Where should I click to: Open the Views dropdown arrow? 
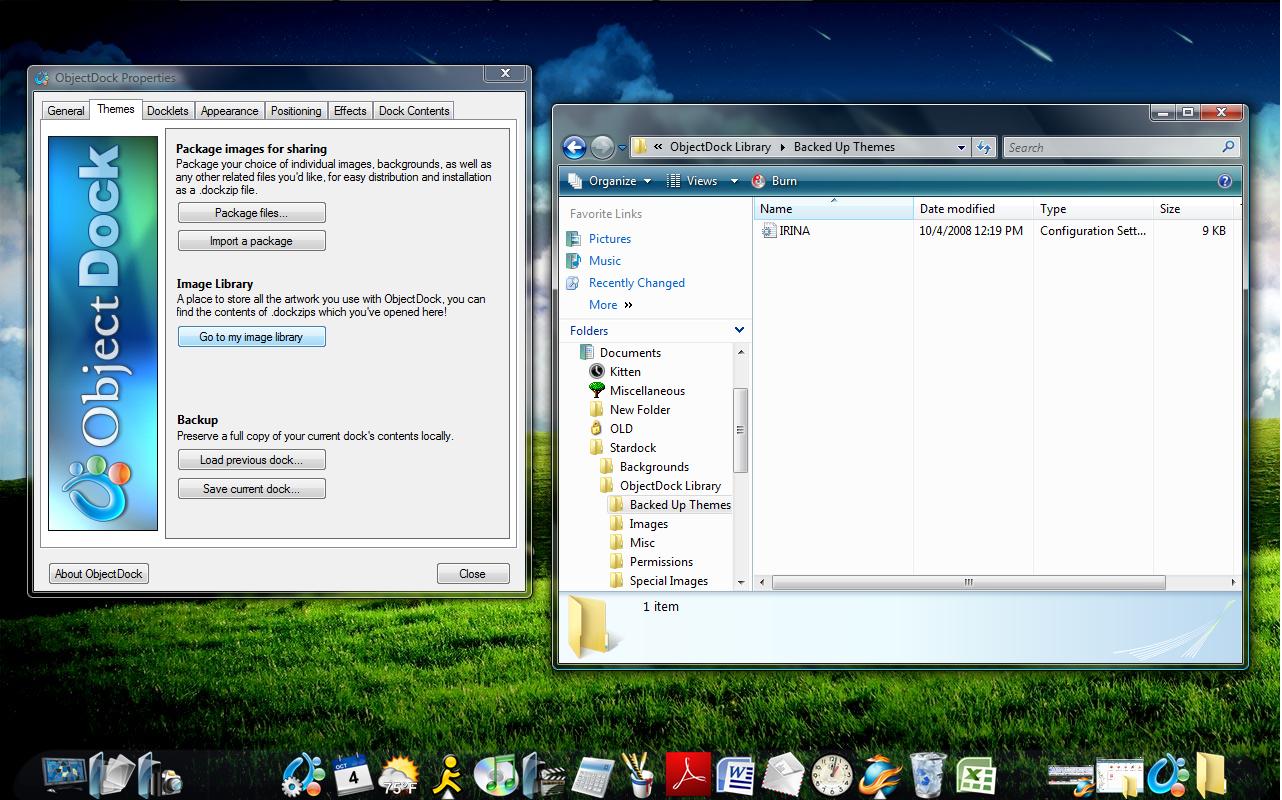point(734,181)
